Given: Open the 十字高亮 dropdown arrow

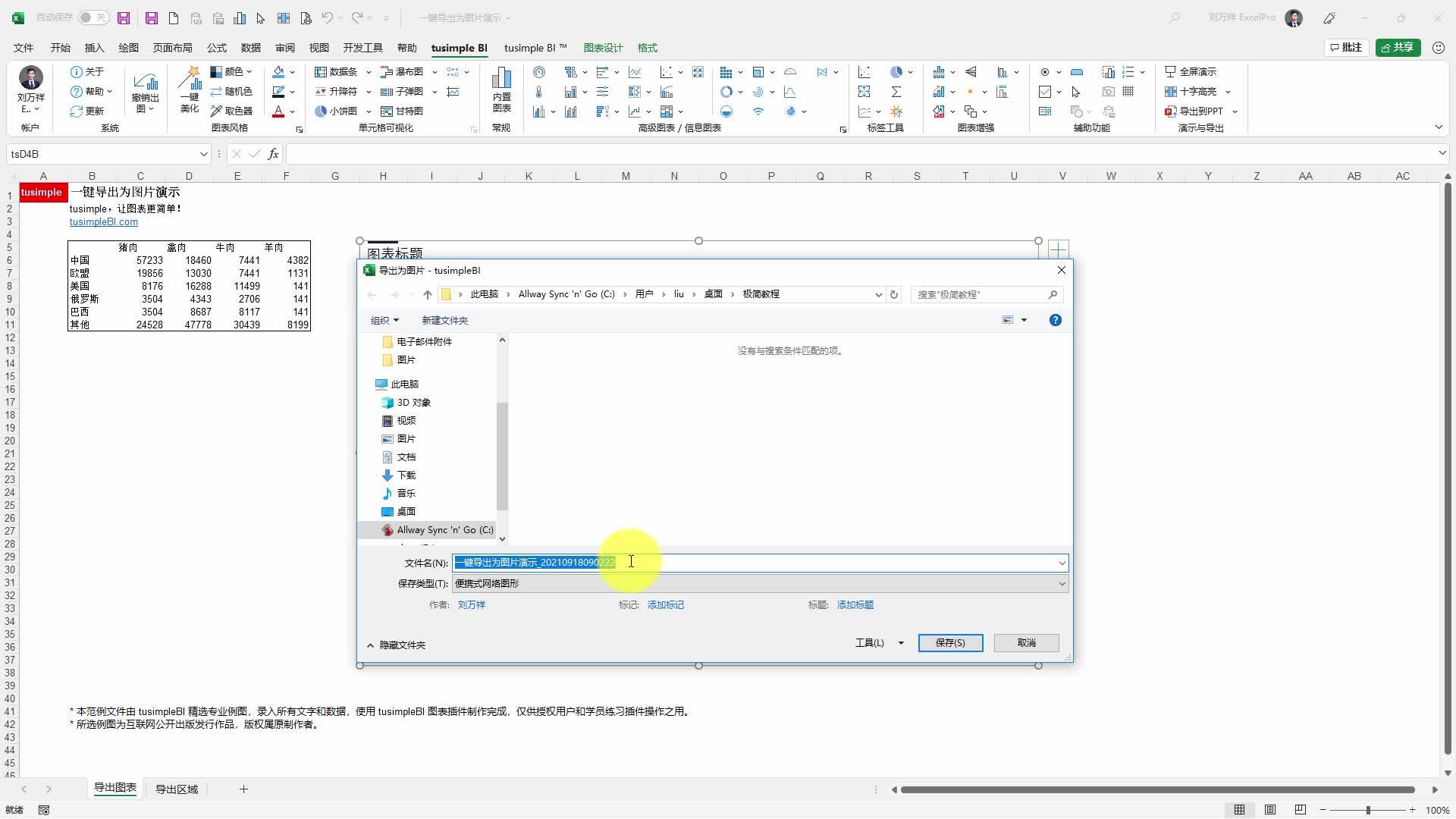Looking at the screenshot, I should pos(1228,92).
